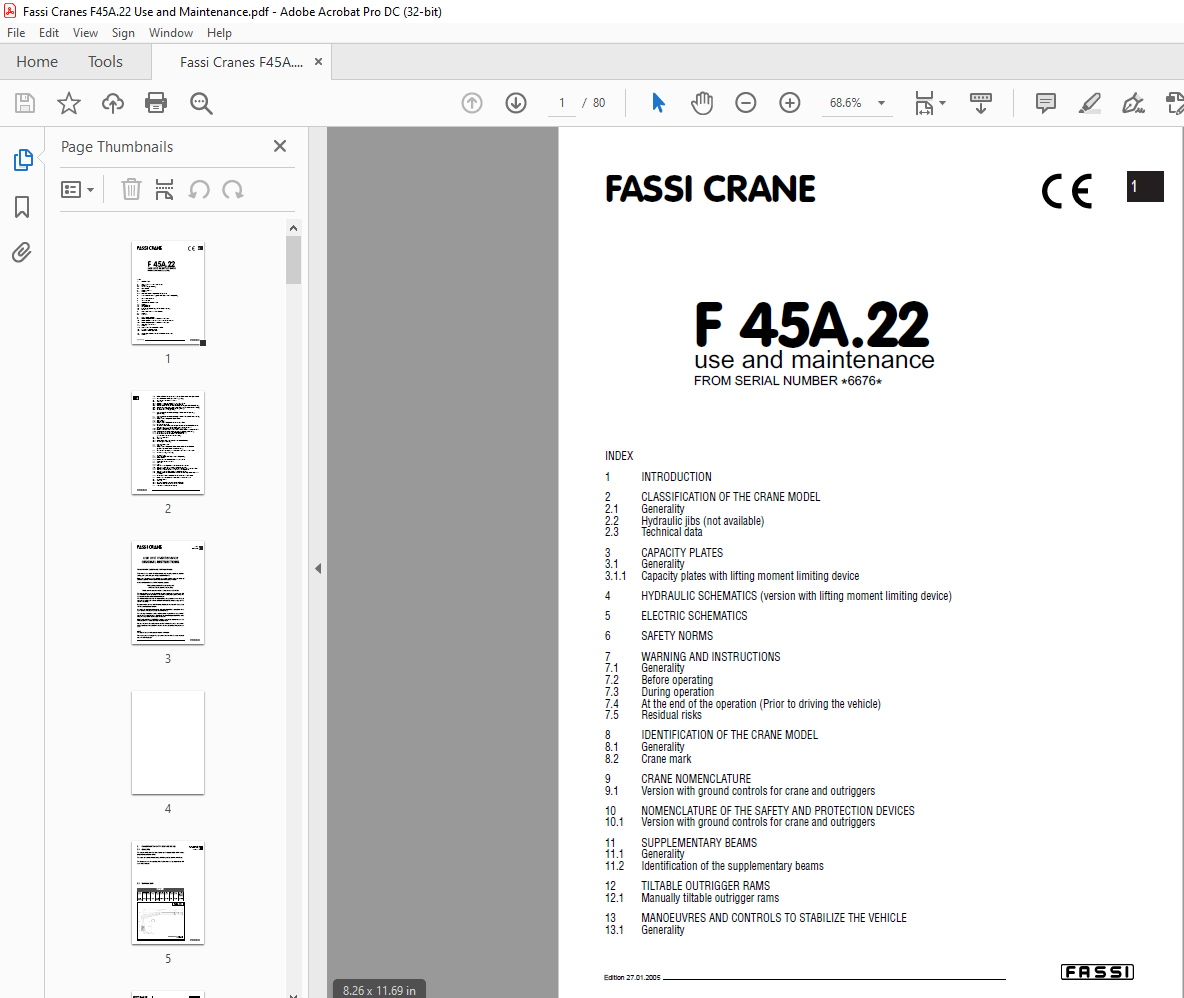The image size is (1184, 998).
Task: Select the Fassi Cranes F45A document tab
Action: coord(241,62)
